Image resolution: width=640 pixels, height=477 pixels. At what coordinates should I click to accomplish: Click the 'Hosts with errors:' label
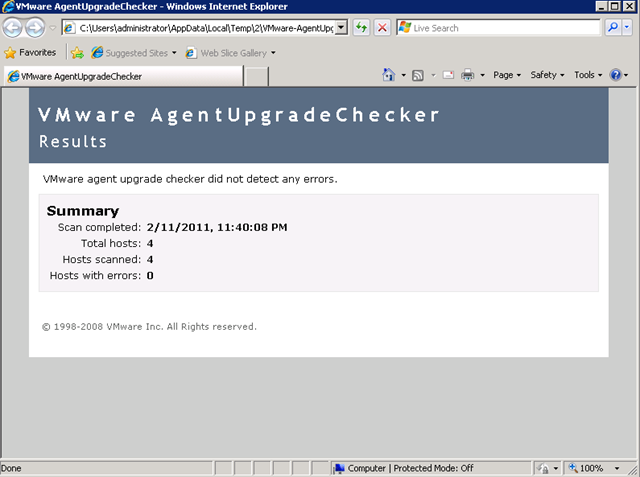96,275
